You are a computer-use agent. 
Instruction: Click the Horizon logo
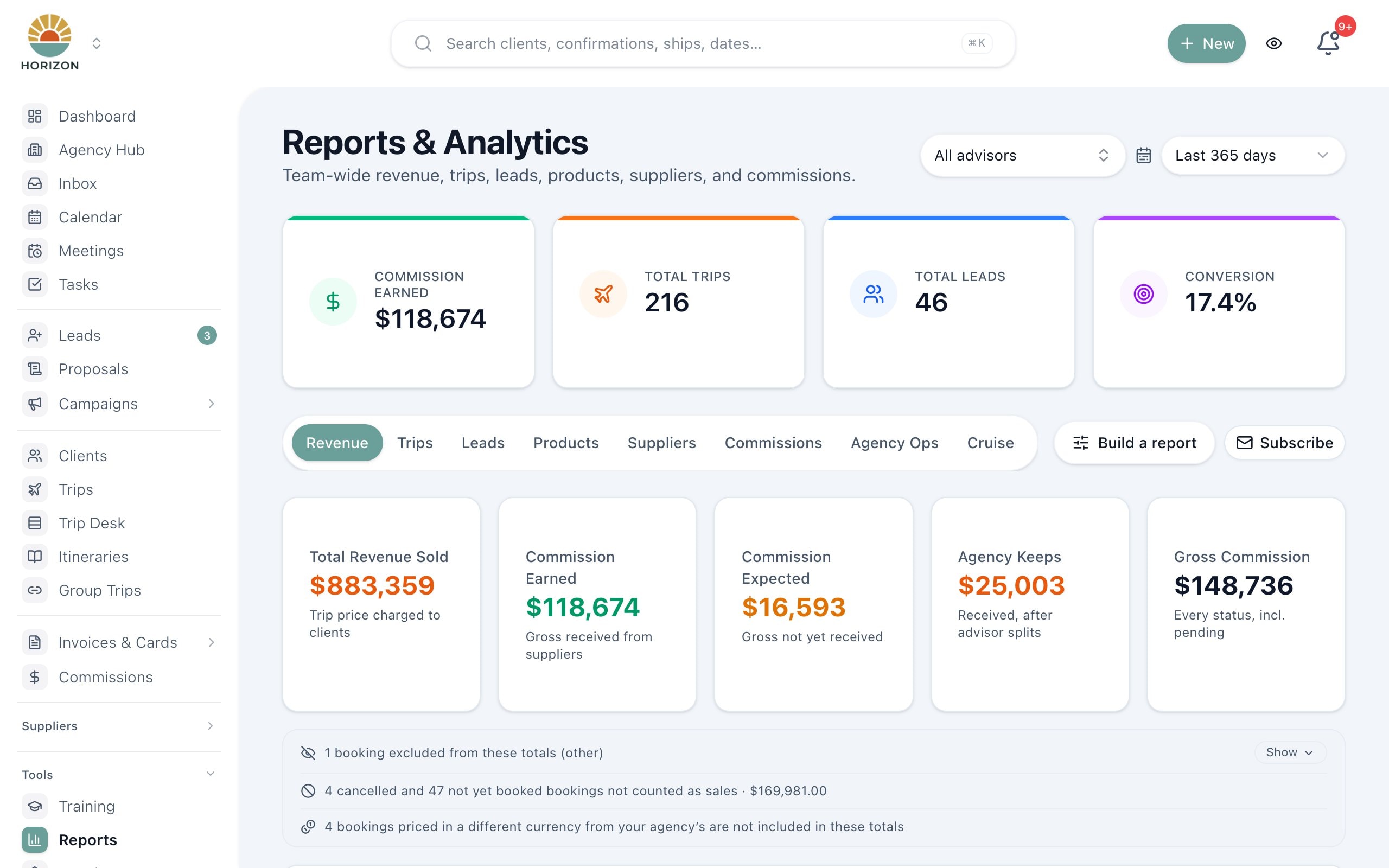(50, 43)
